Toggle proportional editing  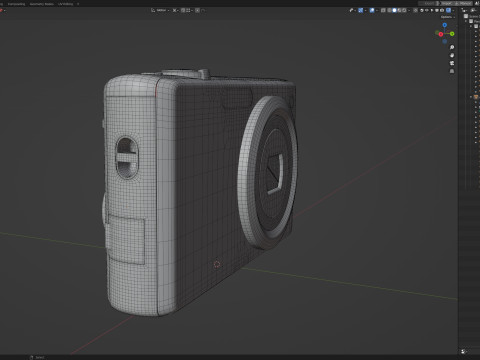point(197,10)
